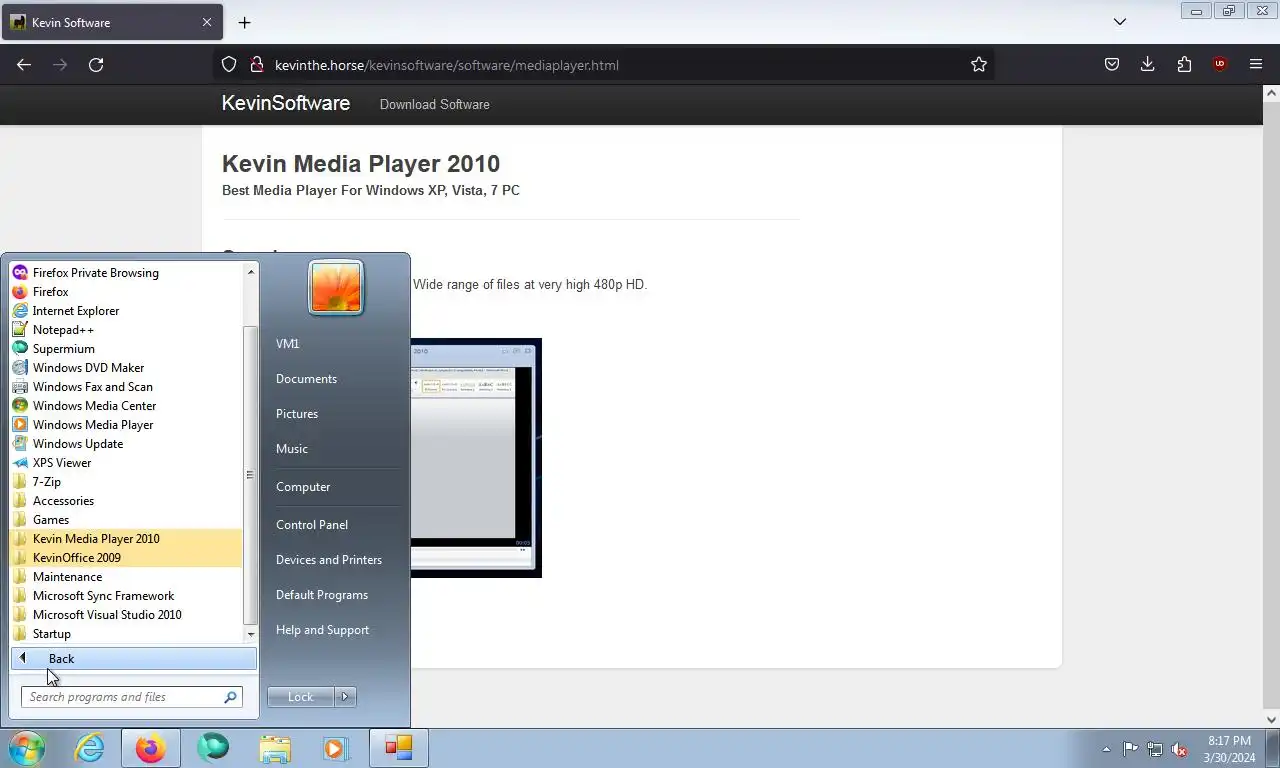Click the browser back arrow

click(x=24, y=64)
